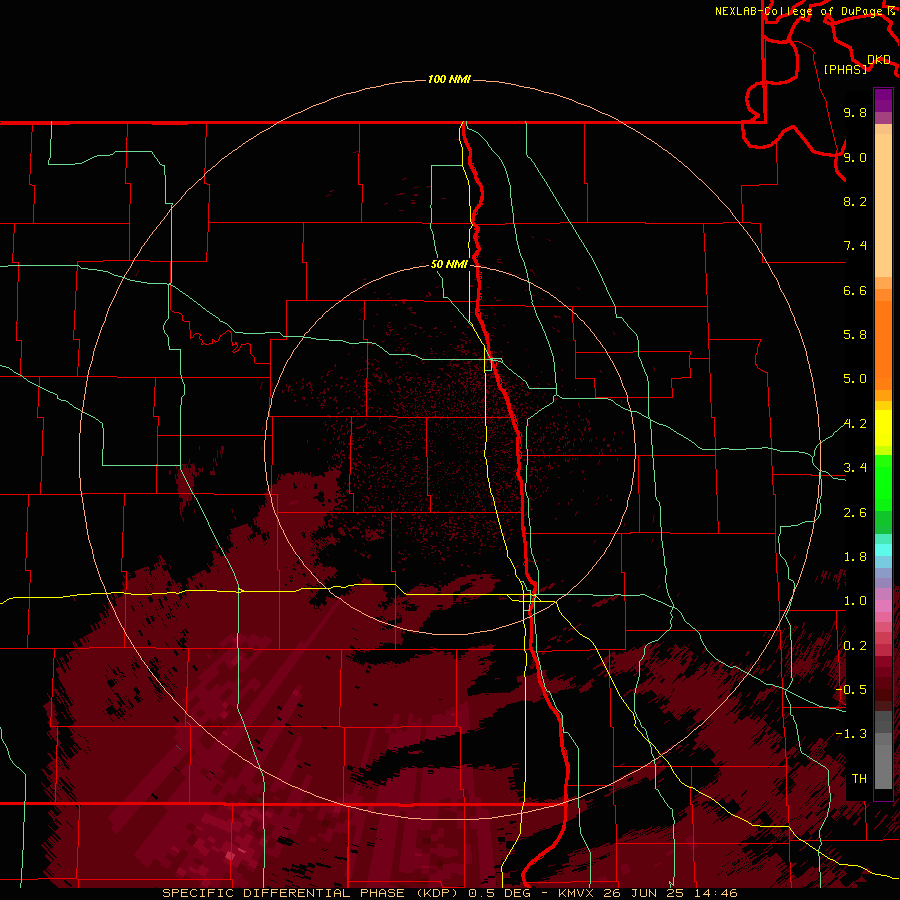900x900 pixels.
Task: Click the pale peach color bar segment
Action: (883, 205)
